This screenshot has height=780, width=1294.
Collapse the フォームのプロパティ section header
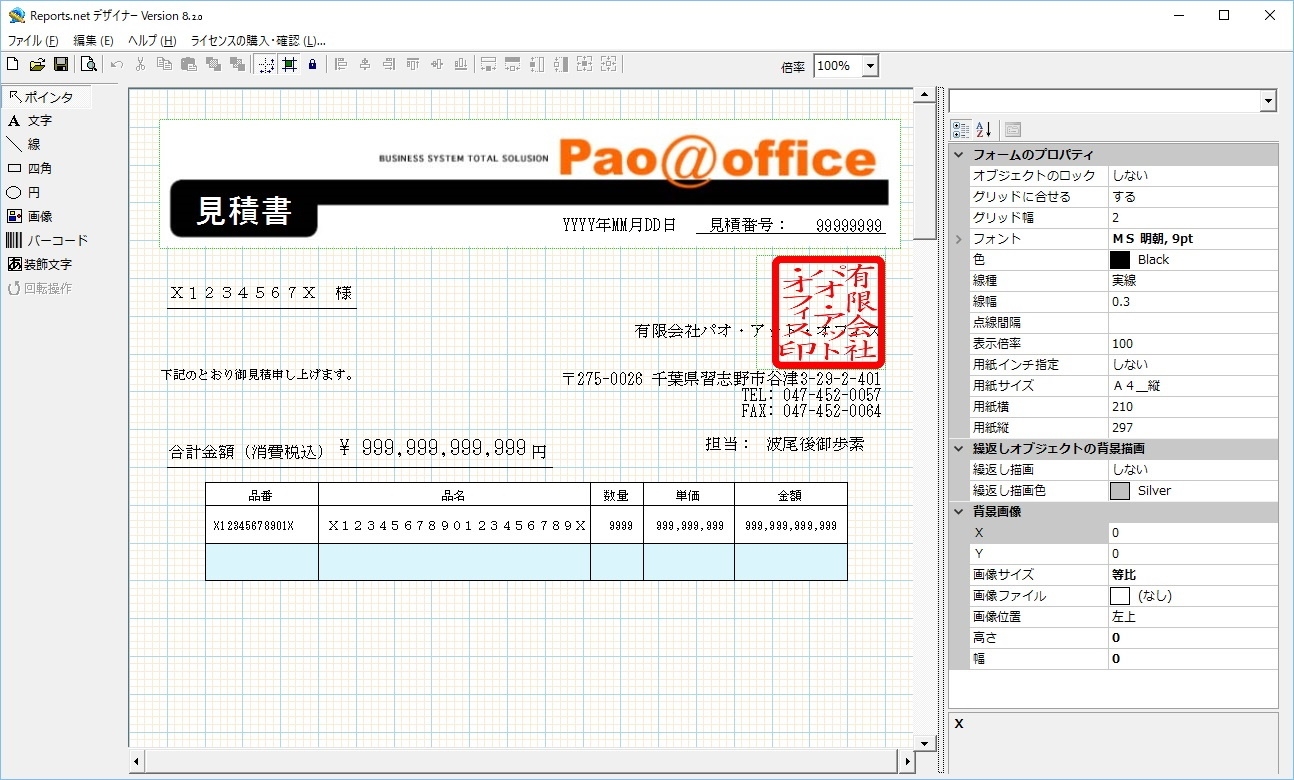click(x=958, y=154)
